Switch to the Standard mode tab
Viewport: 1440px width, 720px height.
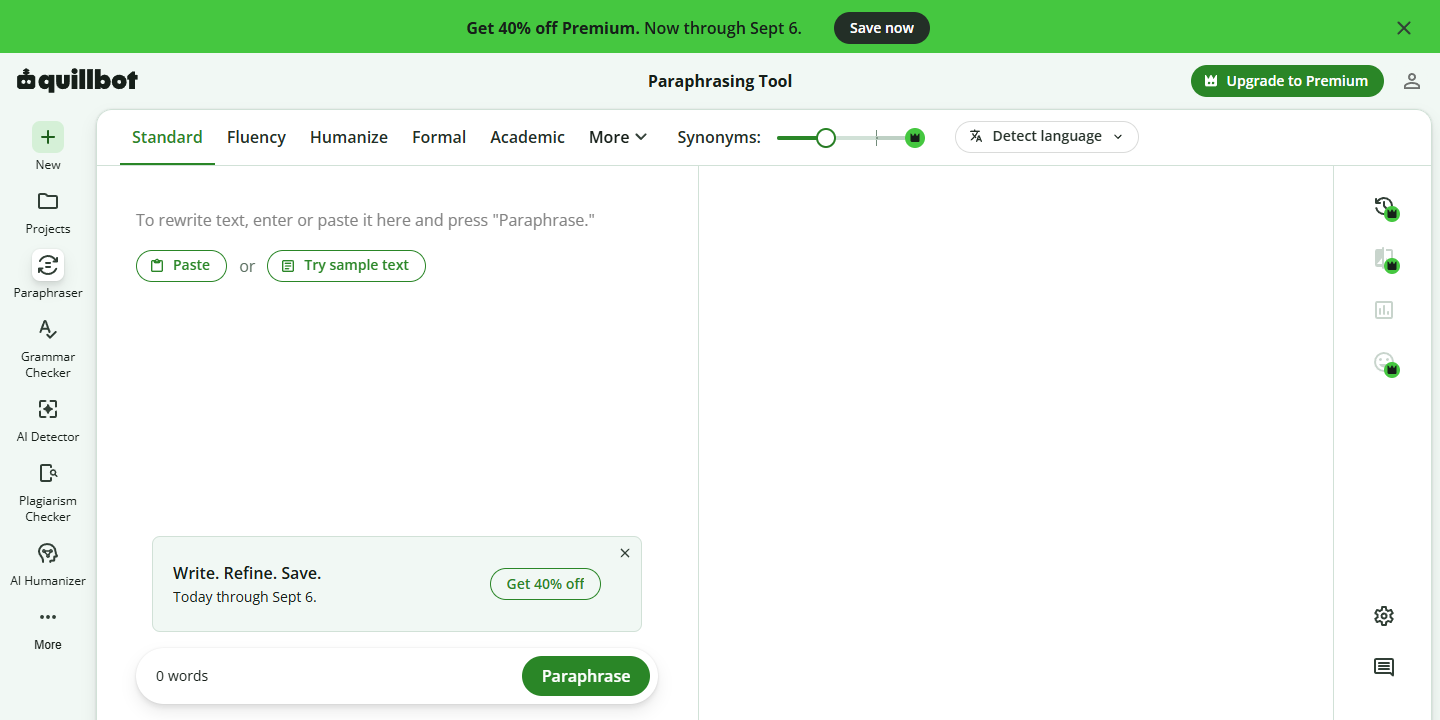[x=167, y=137]
